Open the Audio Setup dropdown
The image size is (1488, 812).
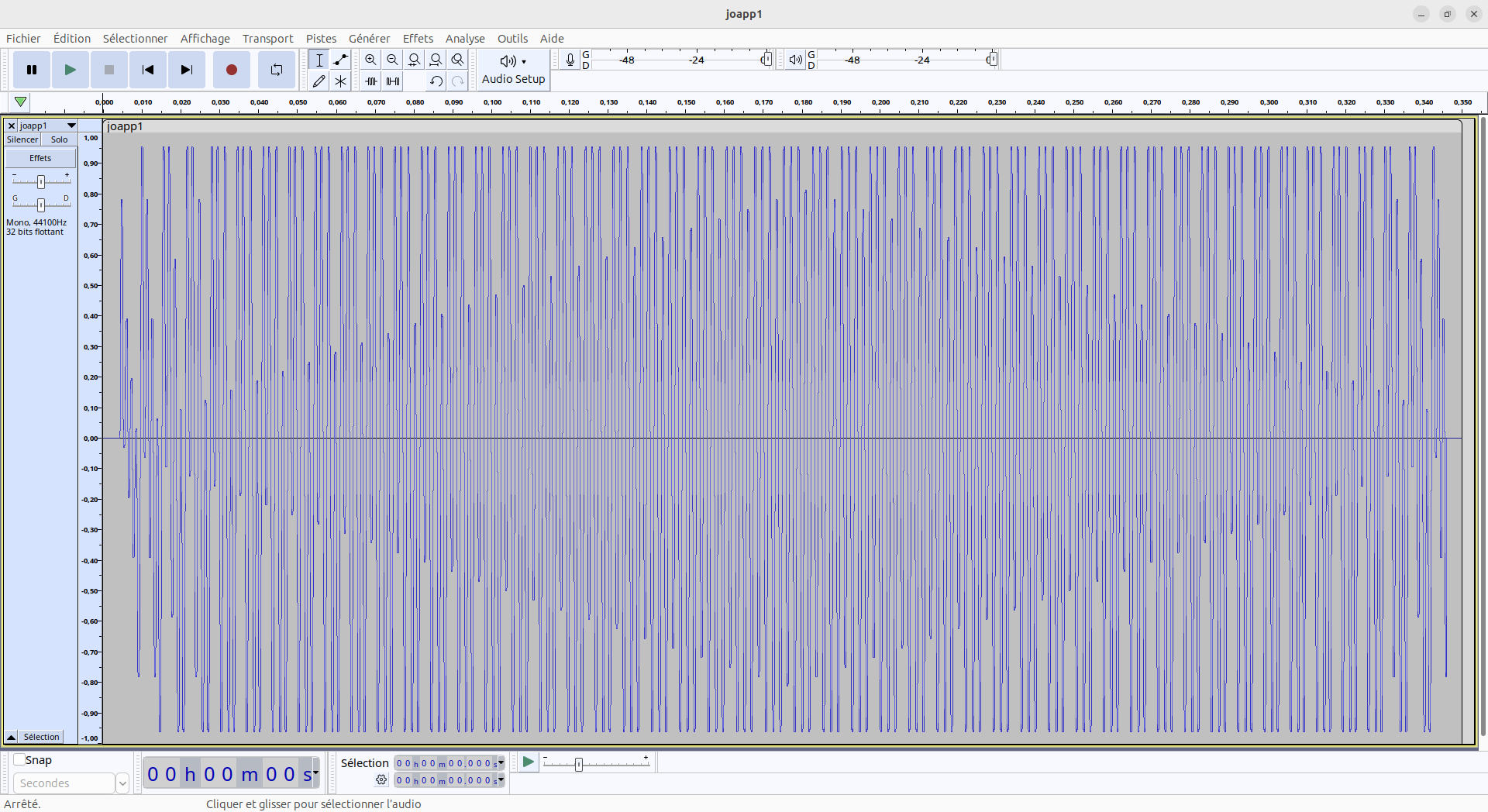pos(513,69)
